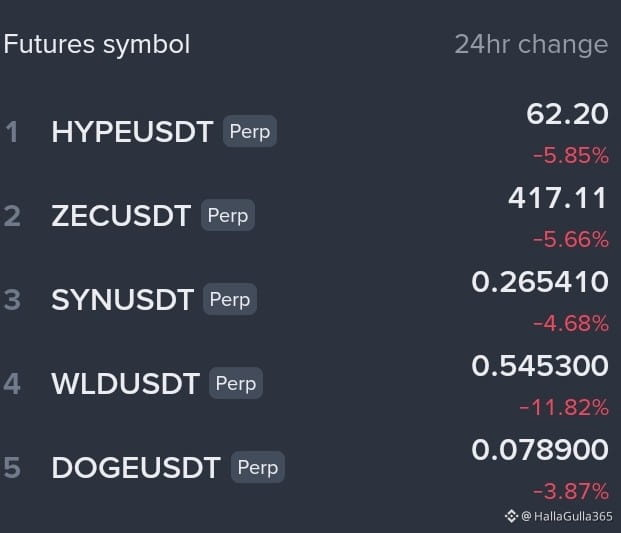Open the DOGEUSDT futures symbol
621x533 pixels.
(136, 467)
